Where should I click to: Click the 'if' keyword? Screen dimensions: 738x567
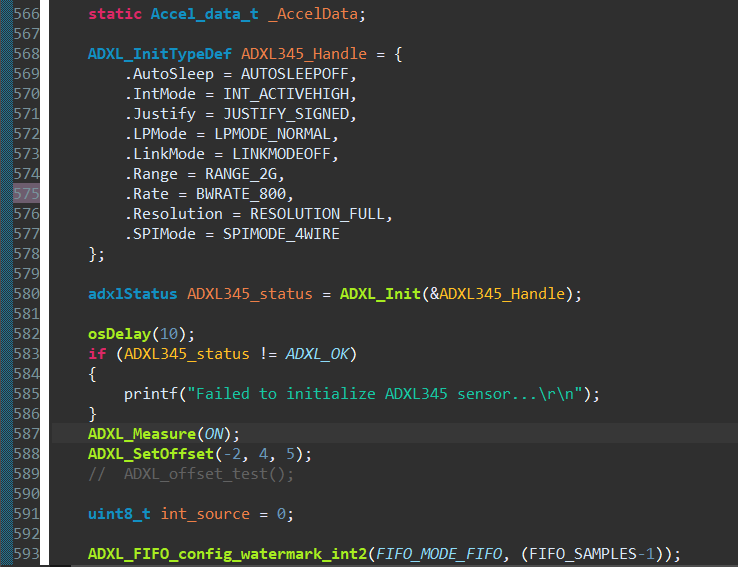(x=97, y=354)
